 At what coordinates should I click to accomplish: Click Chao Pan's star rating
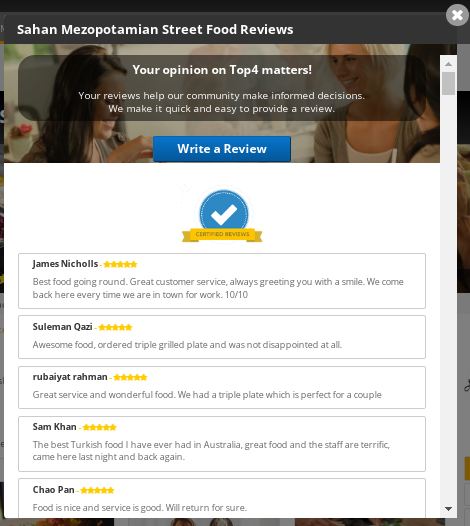[97, 490]
